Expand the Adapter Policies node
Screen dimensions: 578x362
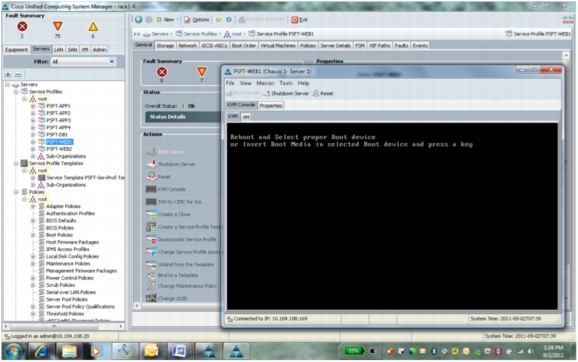33,206
